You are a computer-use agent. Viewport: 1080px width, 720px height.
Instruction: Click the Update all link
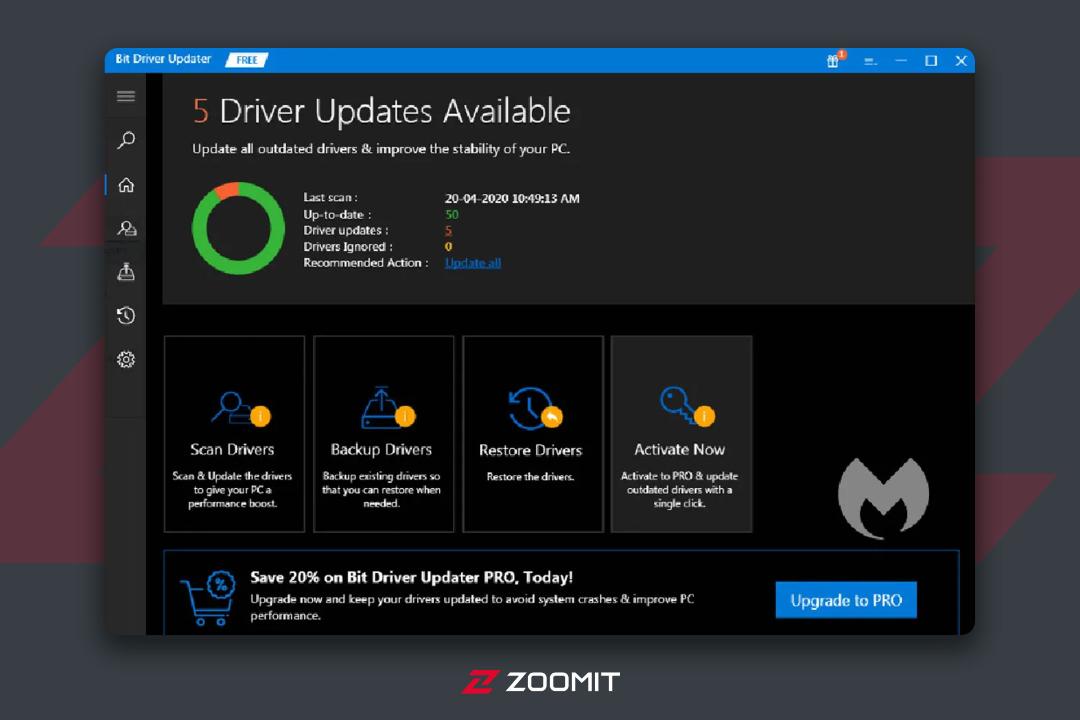coord(472,263)
